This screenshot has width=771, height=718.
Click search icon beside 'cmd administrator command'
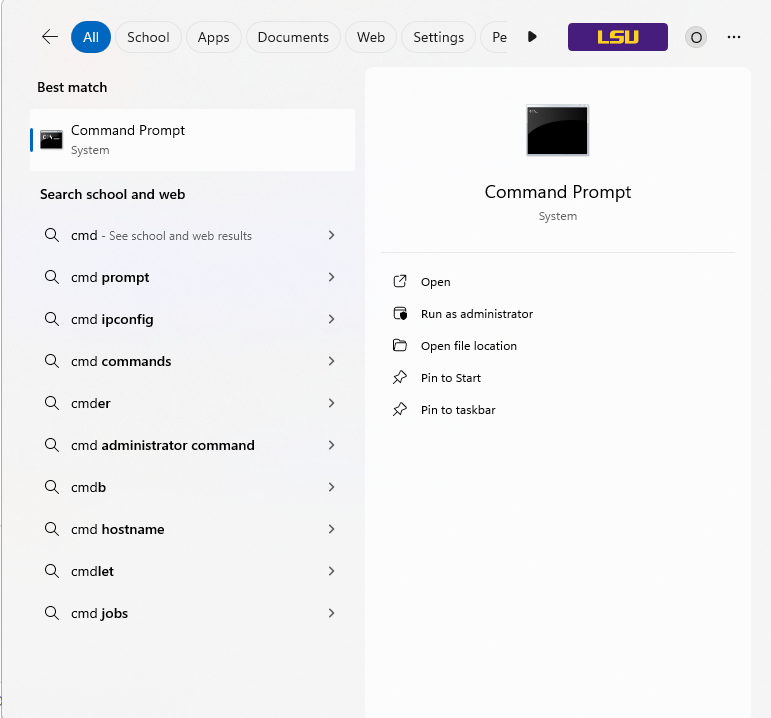52,445
